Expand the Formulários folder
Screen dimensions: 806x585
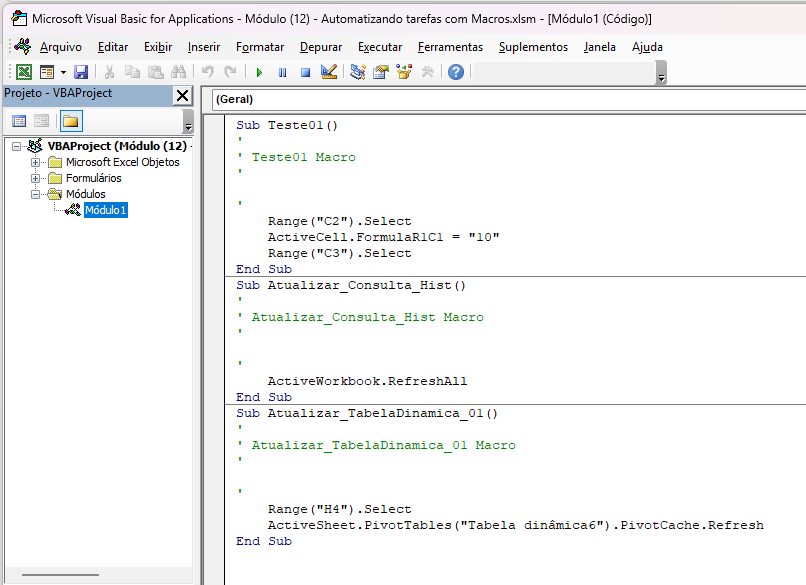(36, 178)
